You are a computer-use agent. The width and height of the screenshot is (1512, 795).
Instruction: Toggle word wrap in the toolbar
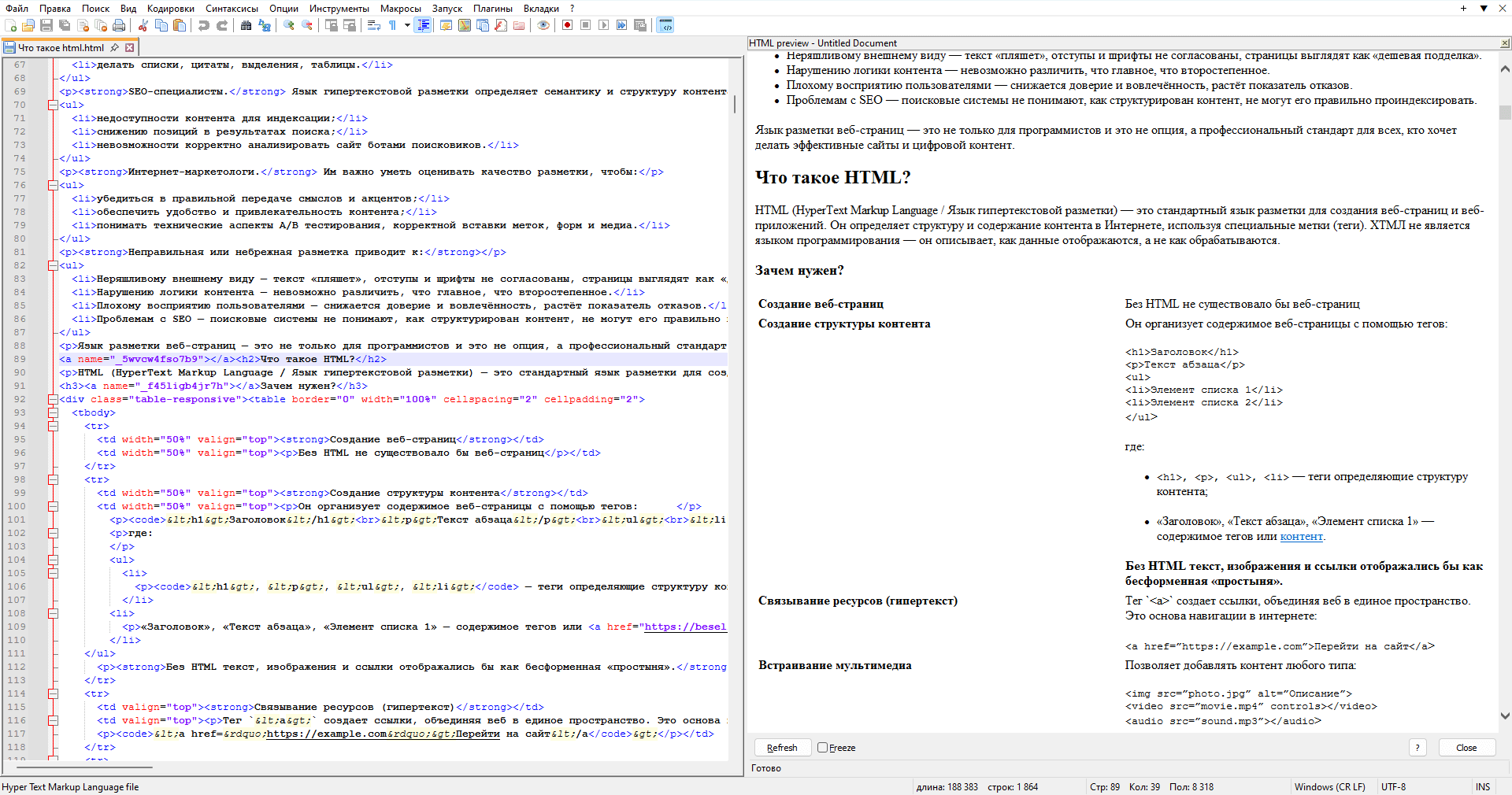[x=373, y=25]
